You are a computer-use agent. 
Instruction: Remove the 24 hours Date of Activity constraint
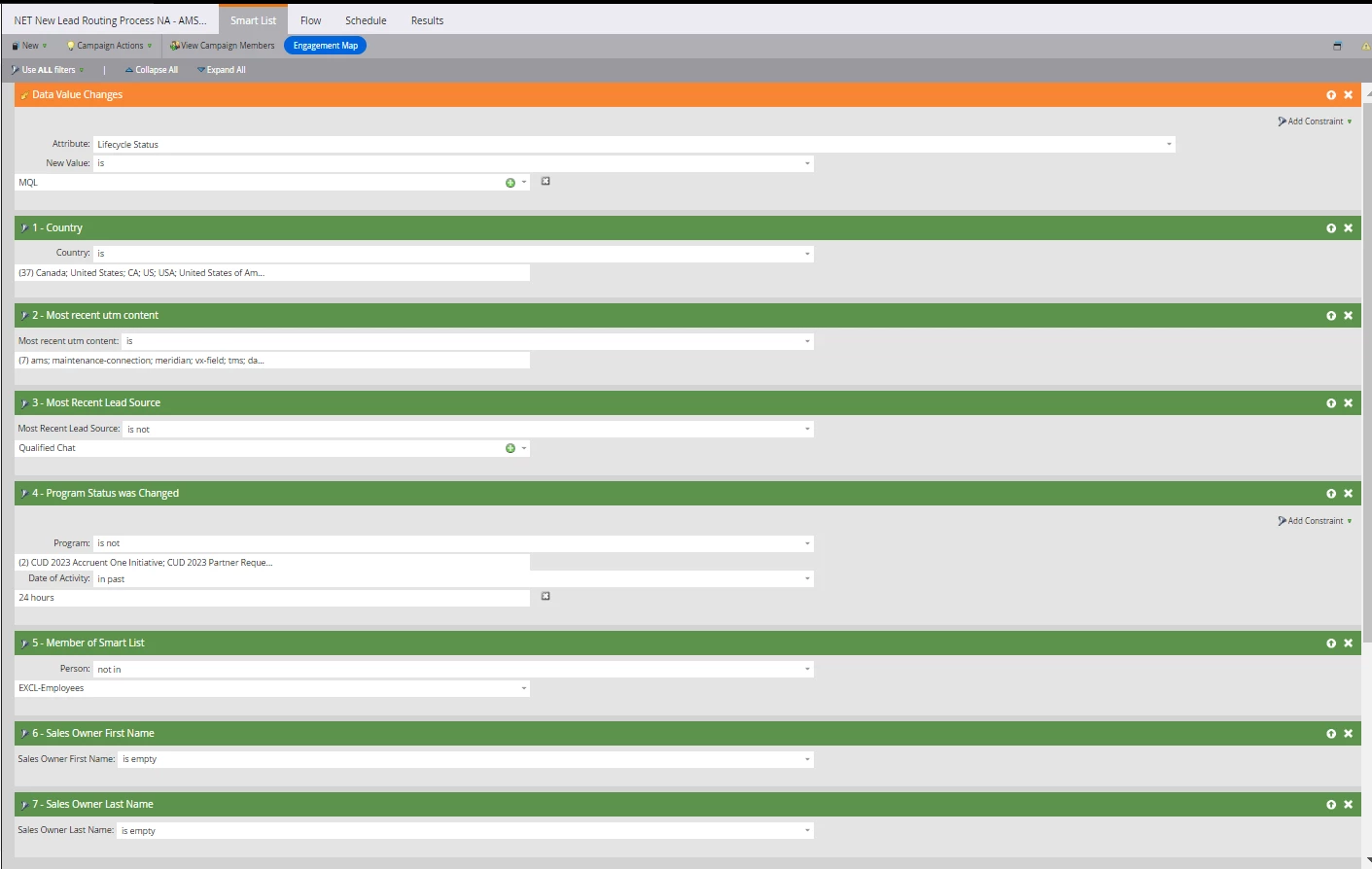tap(545, 596)
